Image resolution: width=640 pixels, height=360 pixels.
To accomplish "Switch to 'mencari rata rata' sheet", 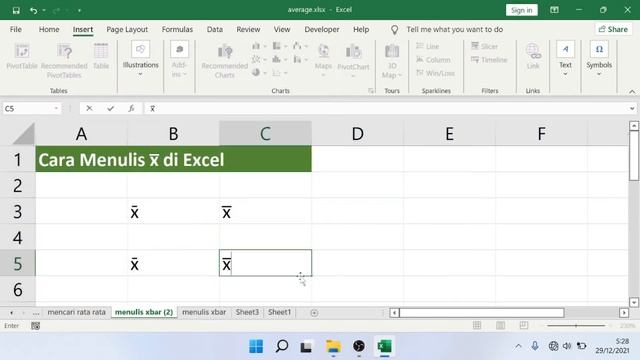I will 76,312.
